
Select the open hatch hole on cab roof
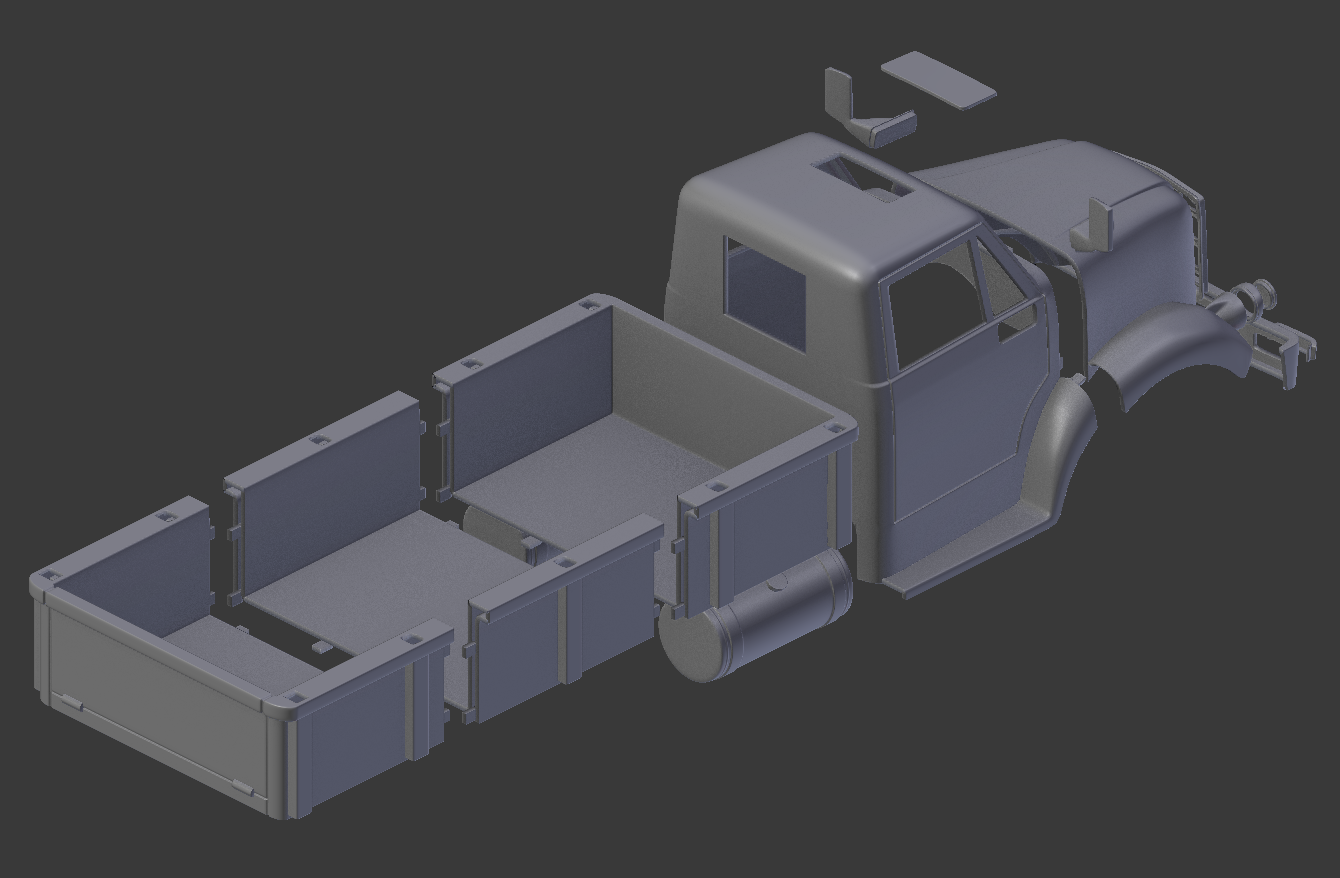862,176
